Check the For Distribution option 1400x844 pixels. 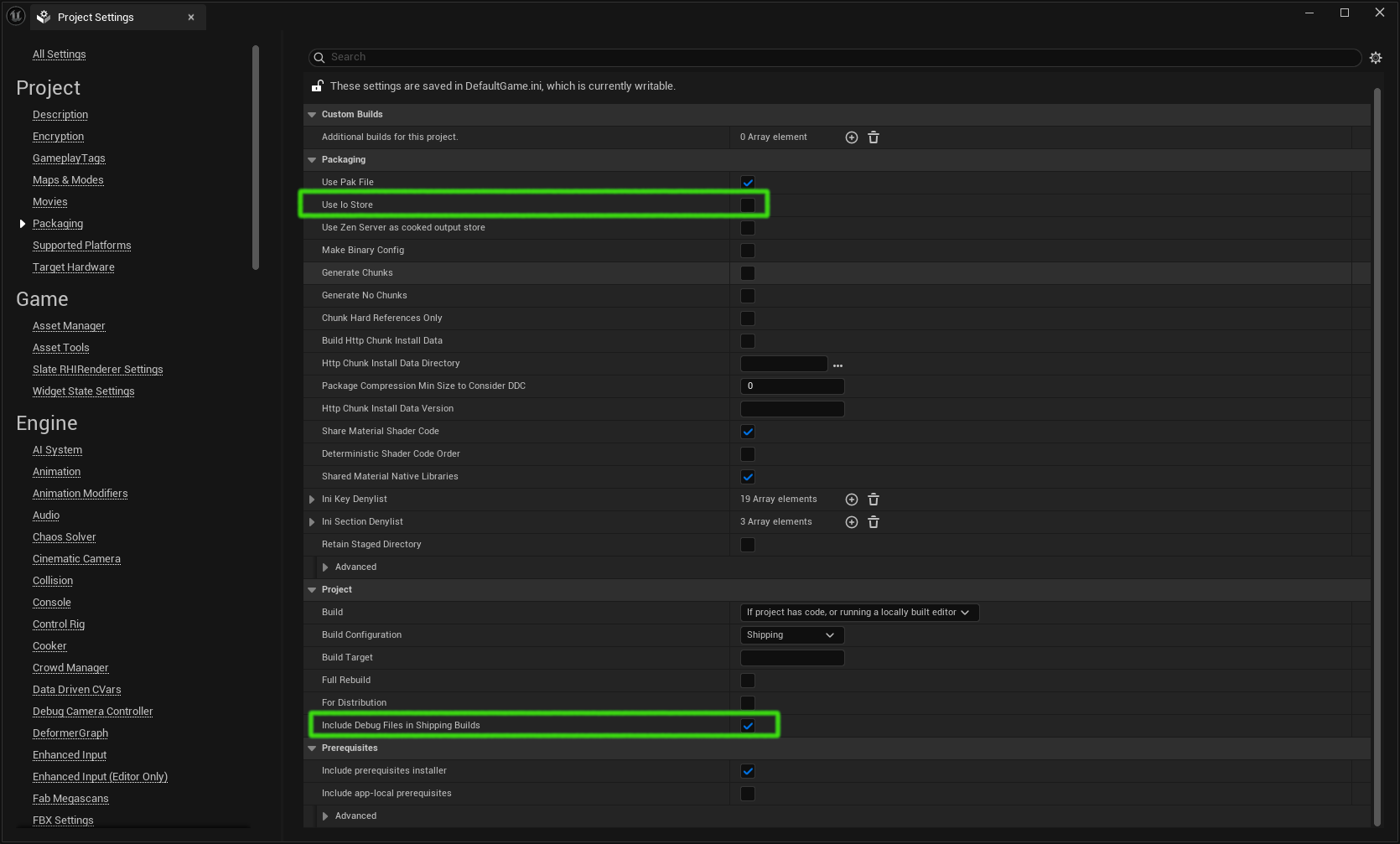748,703
